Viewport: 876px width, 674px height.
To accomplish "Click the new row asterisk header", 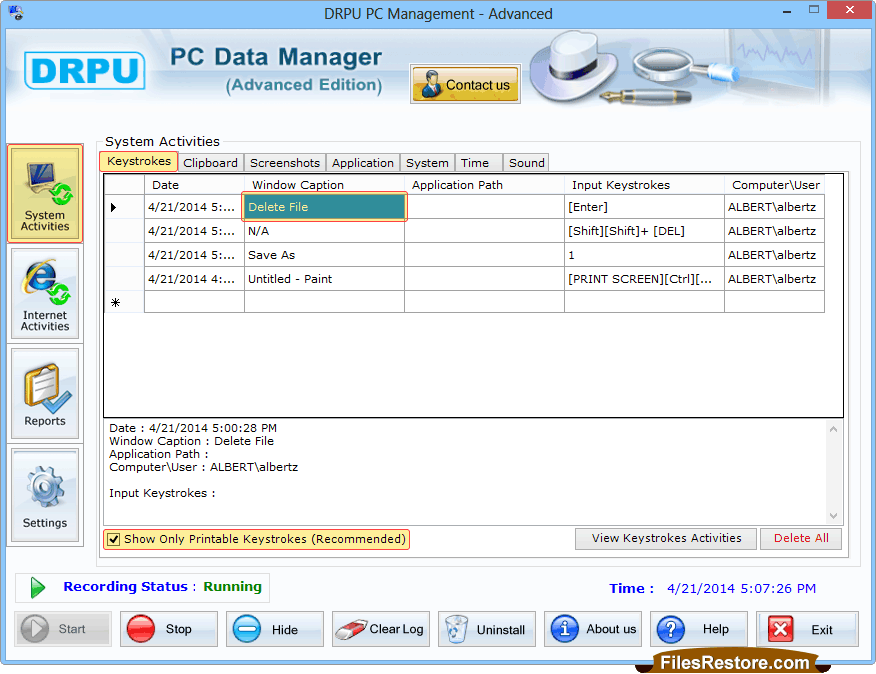I will (x=124, y=302).
